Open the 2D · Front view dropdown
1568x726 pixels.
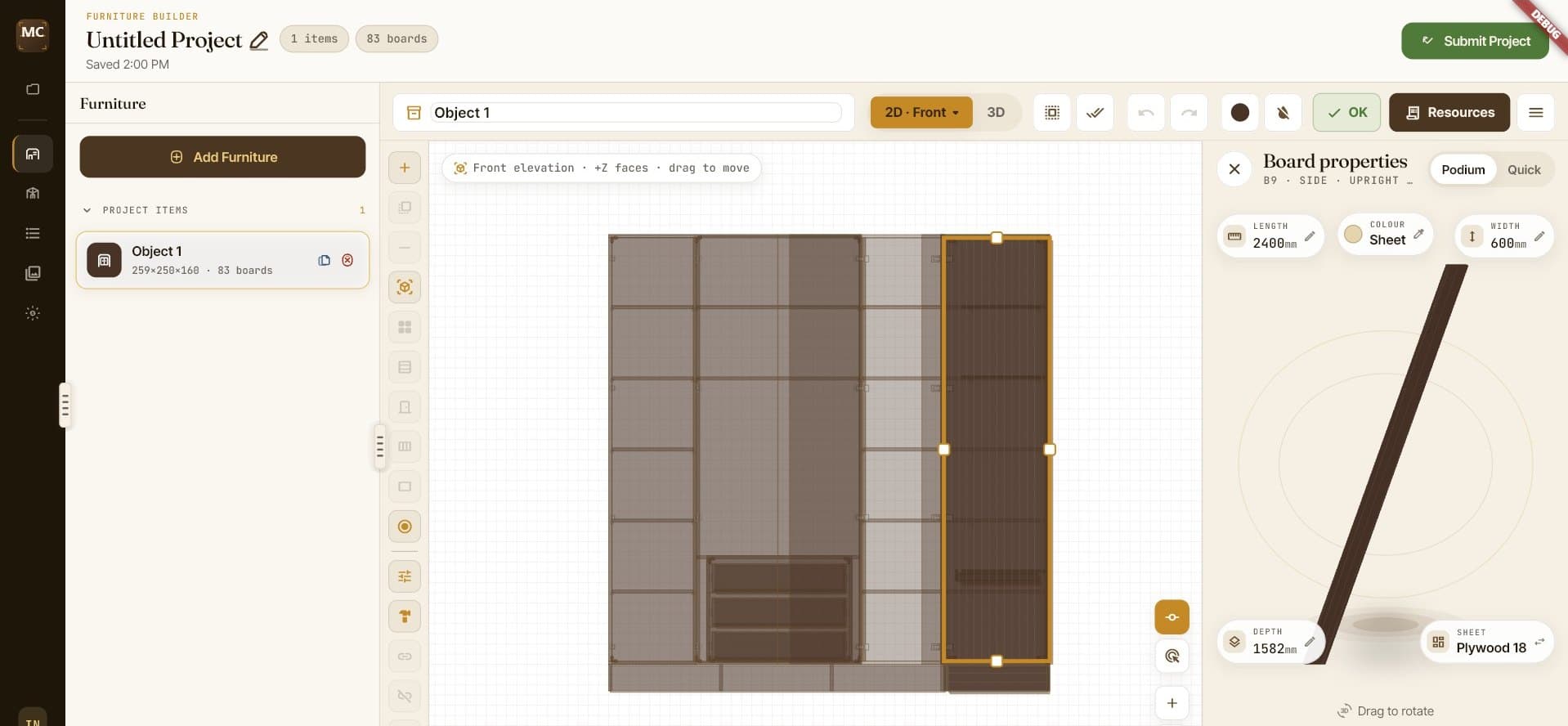(921, 113)
